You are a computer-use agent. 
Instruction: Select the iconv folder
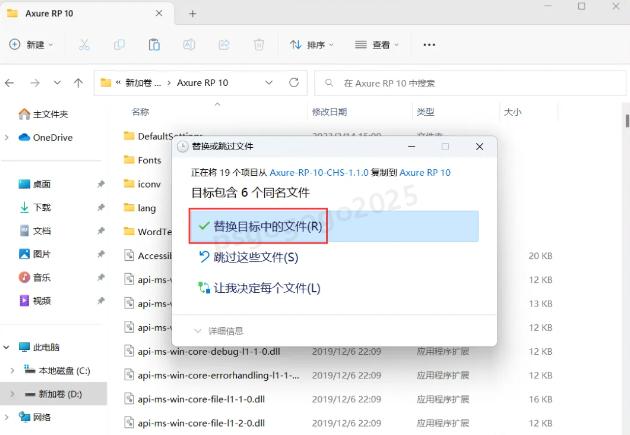(143, 184)
